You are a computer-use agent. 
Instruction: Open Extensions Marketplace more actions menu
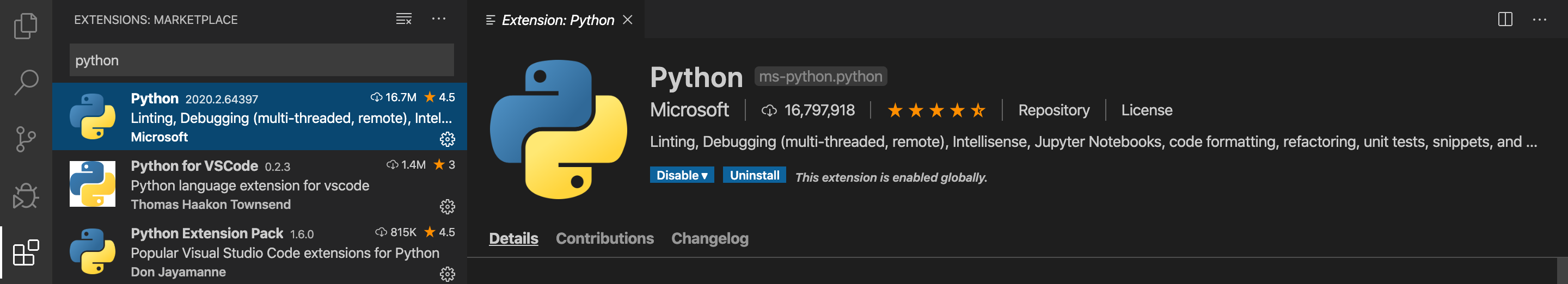tap(438, 19)
